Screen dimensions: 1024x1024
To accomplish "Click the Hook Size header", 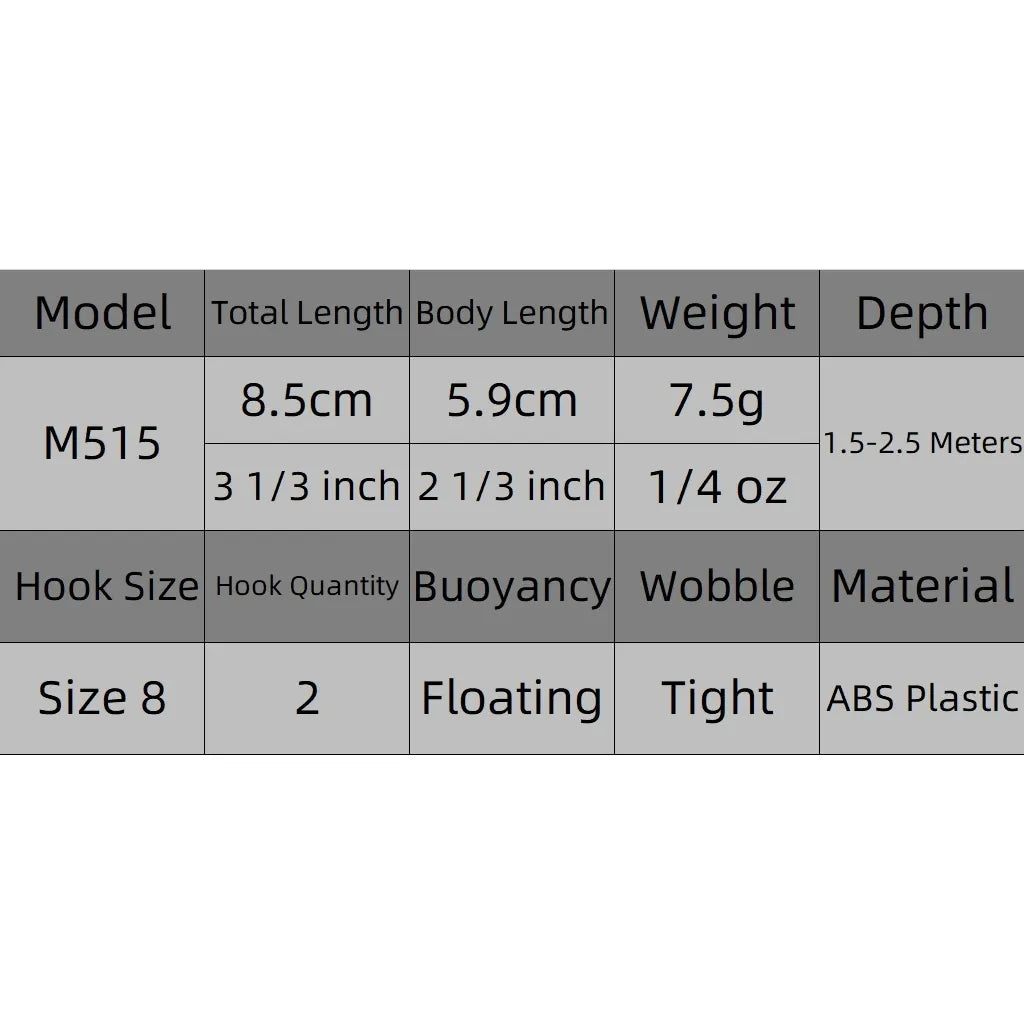I will click(102, 586).
